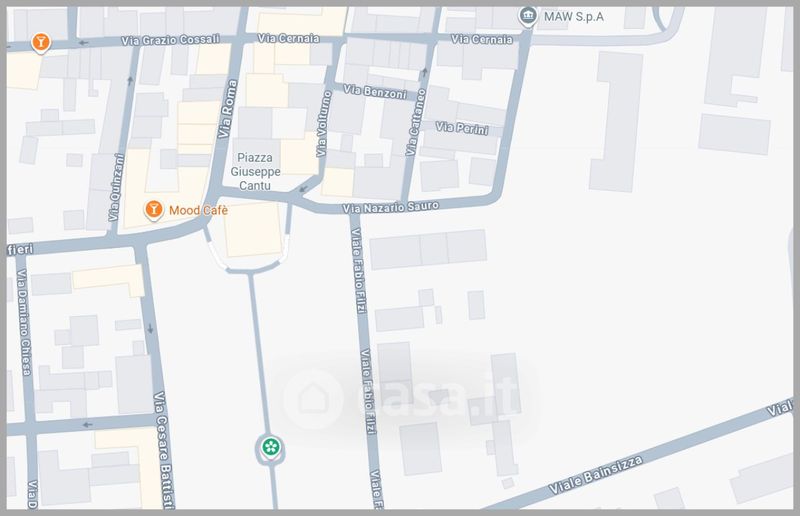This screenshot has height=516, width=800.
Task: Click the Via Cattaneo street label
Action: coord(416,122)
